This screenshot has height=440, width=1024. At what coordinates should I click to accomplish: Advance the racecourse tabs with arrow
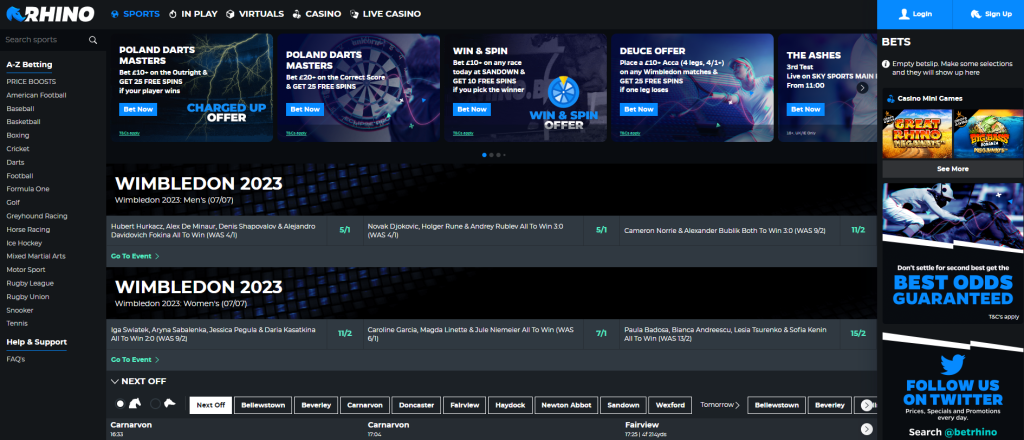[867, 405]
